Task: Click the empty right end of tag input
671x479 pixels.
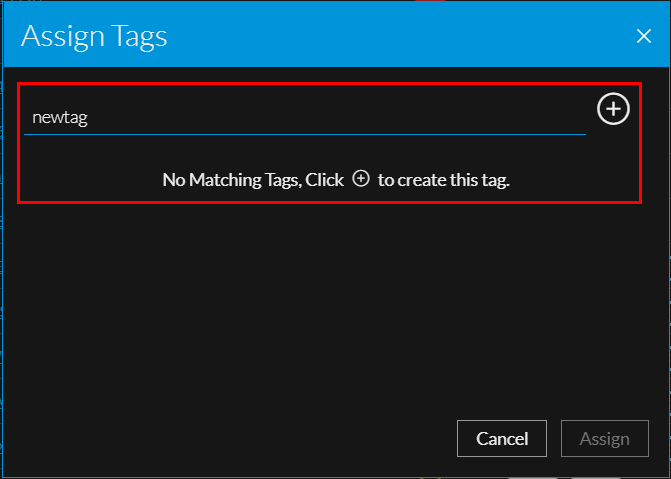Action: click(x=560, y=117)
